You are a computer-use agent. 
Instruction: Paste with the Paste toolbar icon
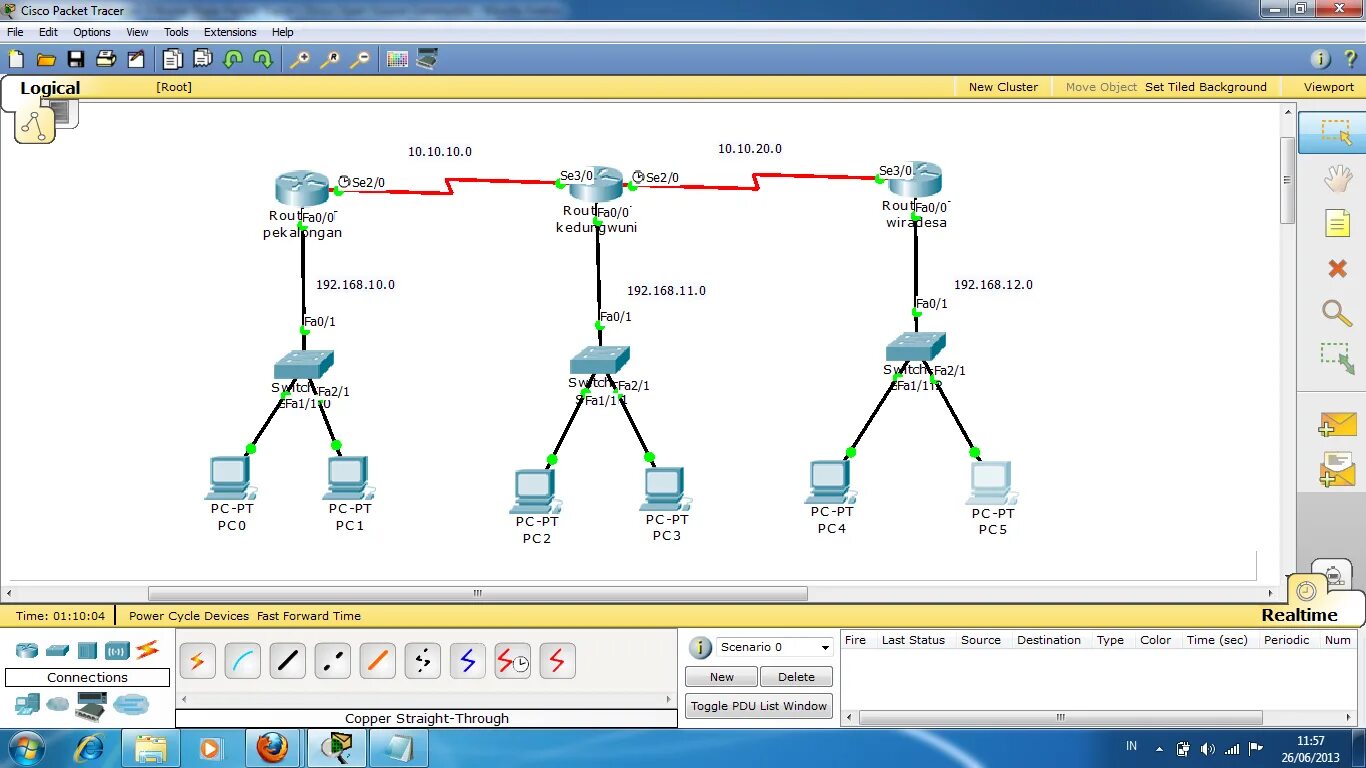click(203, 59)
